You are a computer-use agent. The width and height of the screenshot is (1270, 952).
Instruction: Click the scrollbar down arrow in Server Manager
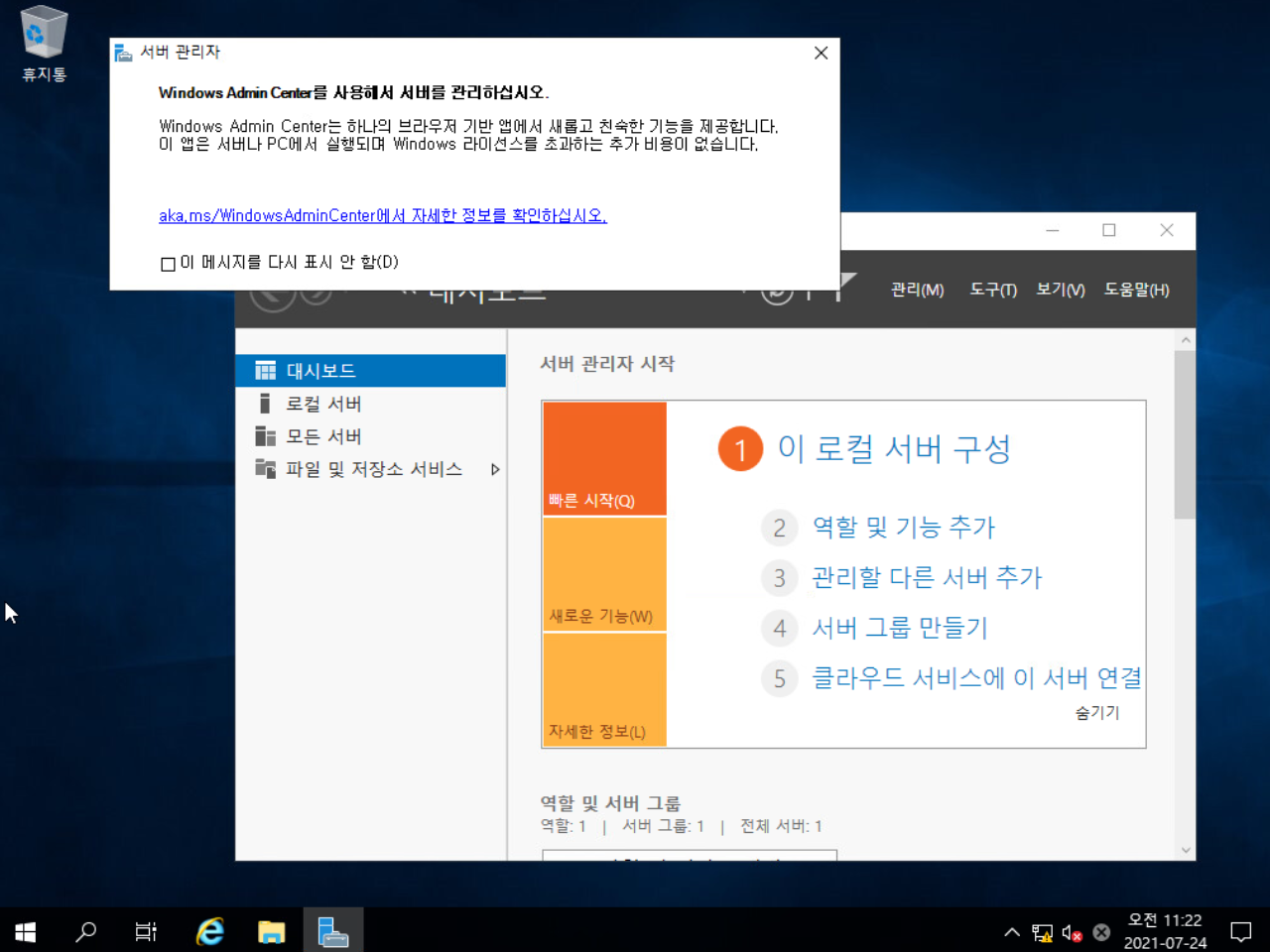(x=1185, y=850)
